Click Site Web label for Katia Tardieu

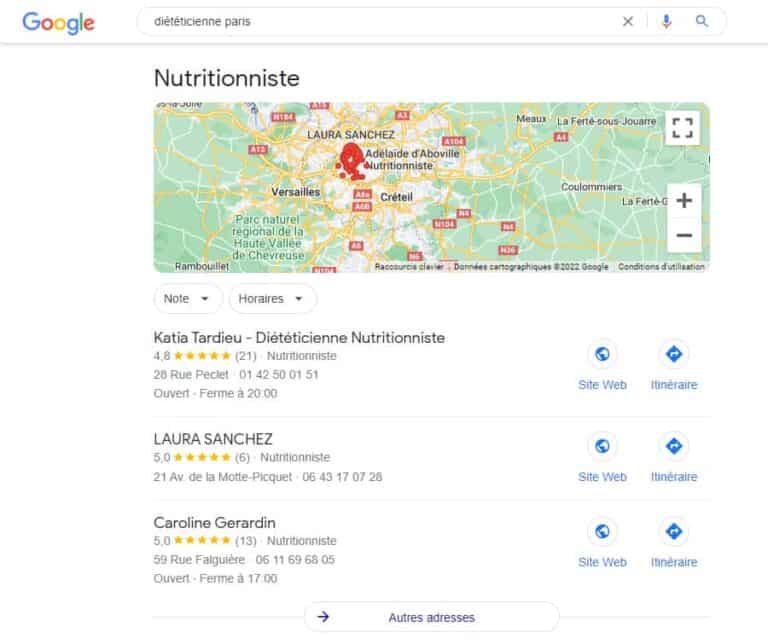coord(602,385)
